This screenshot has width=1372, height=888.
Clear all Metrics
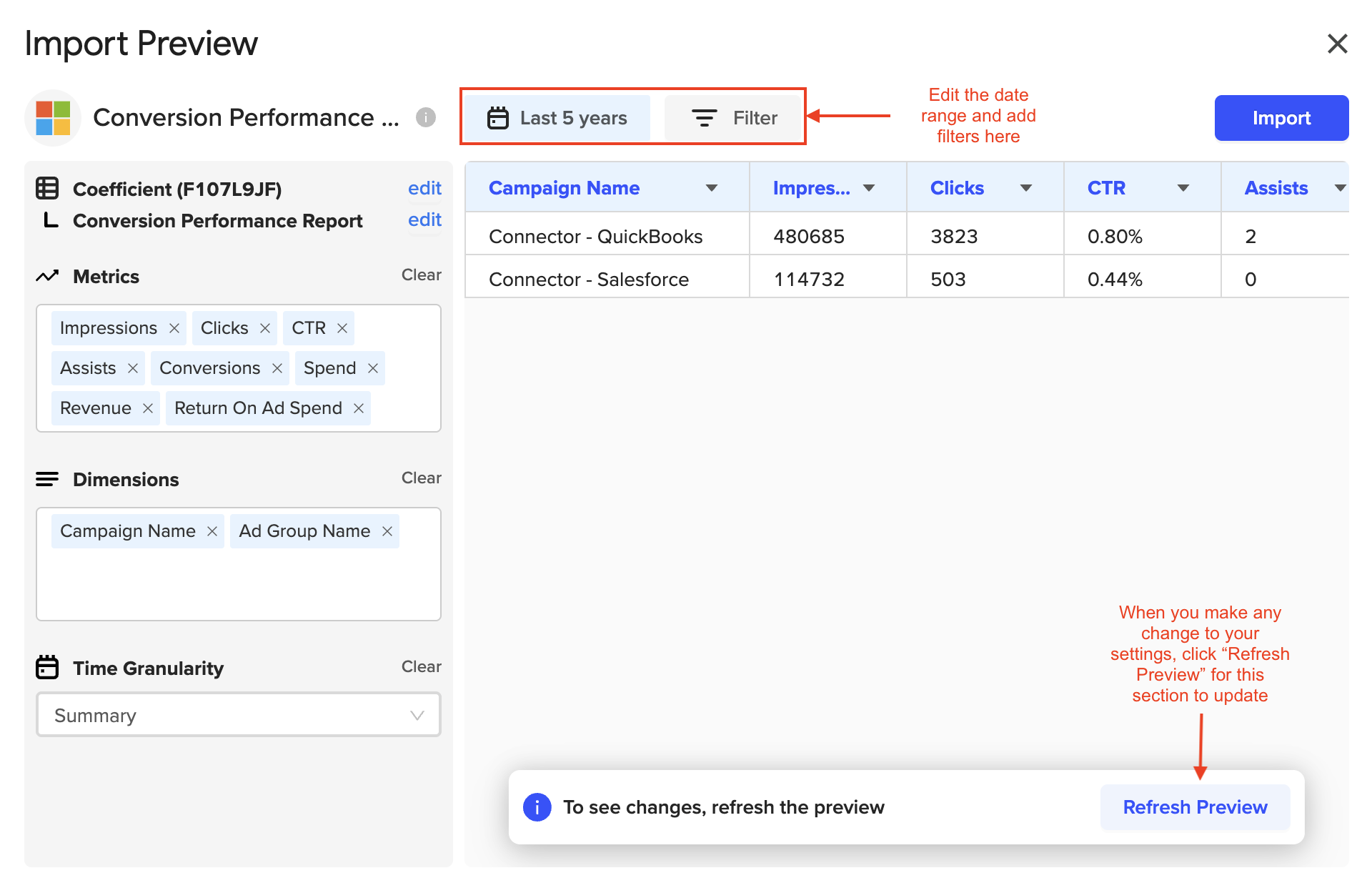[x=421, y=275]
